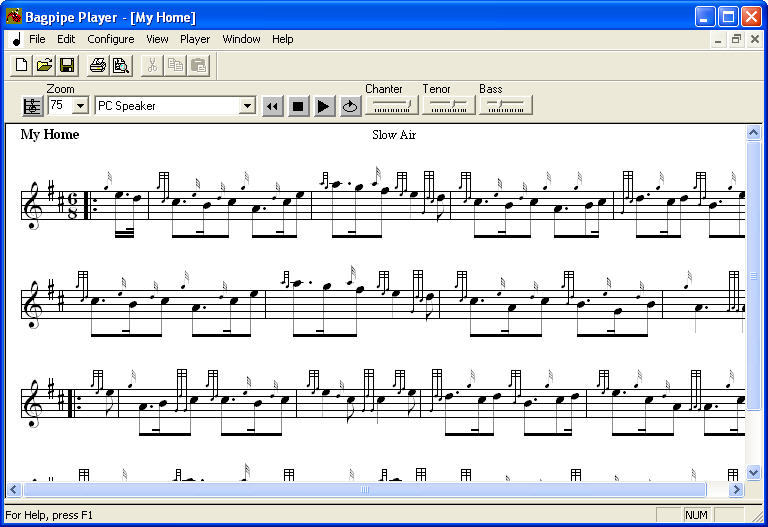
Task: Play the tune
Action: [324, 106]
